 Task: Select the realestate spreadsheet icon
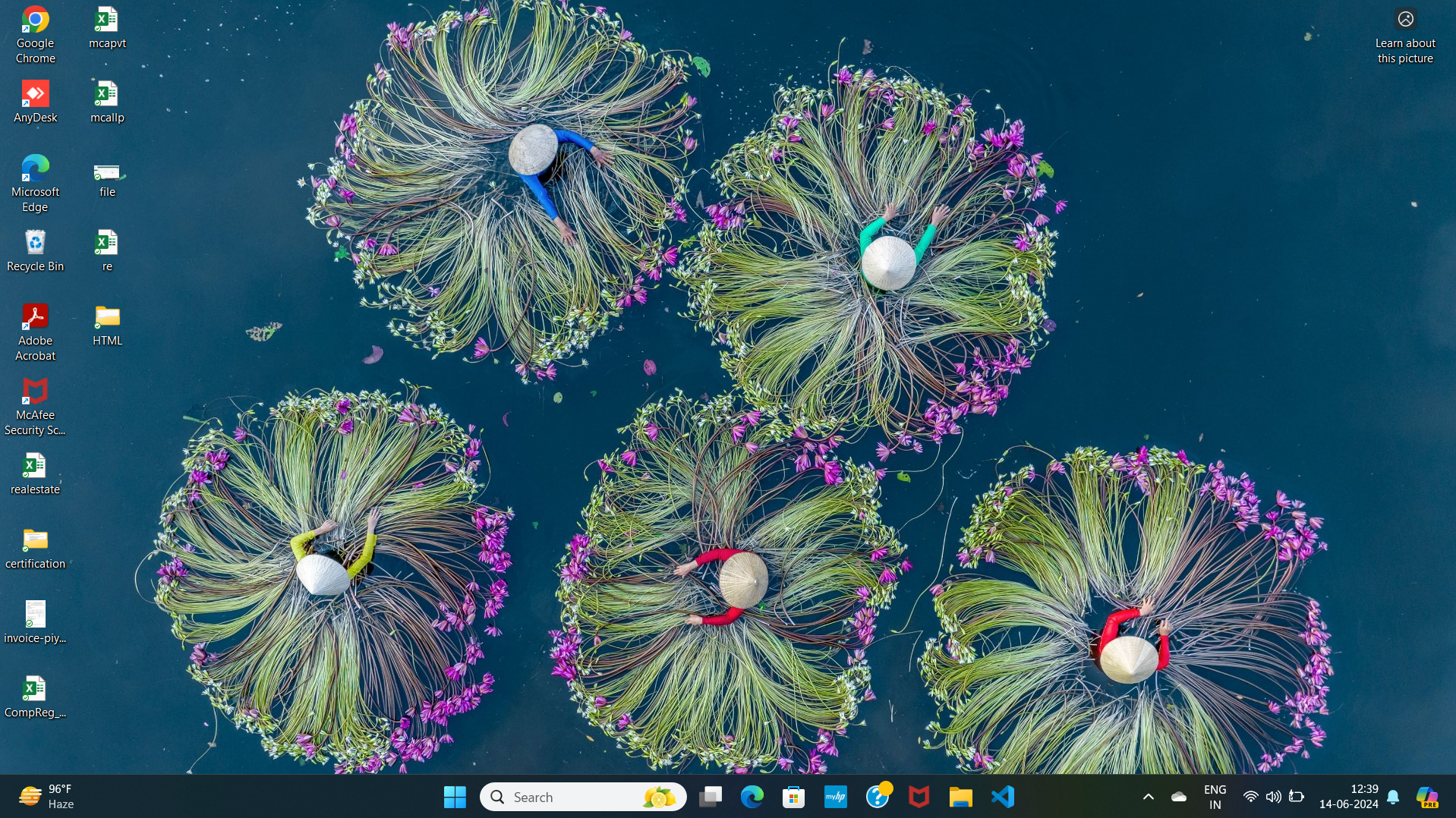(36, 474)
